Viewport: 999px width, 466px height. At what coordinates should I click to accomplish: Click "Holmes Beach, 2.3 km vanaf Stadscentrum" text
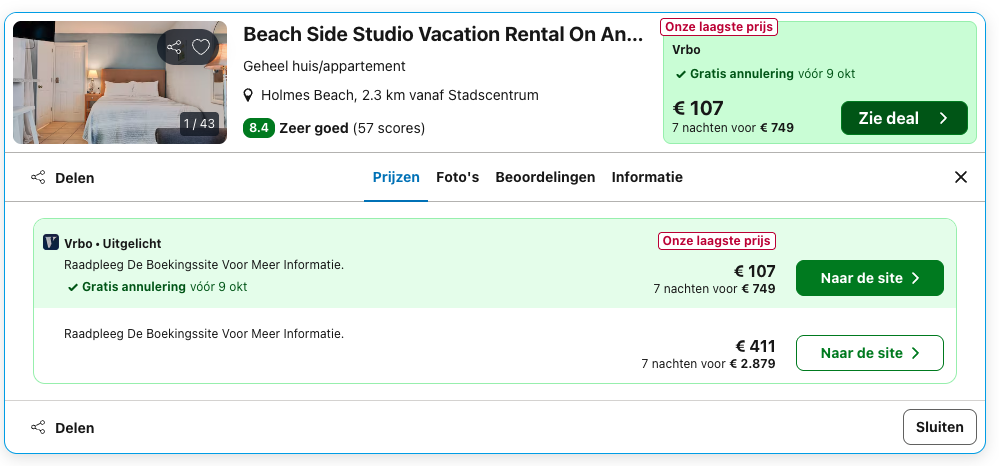399,96
